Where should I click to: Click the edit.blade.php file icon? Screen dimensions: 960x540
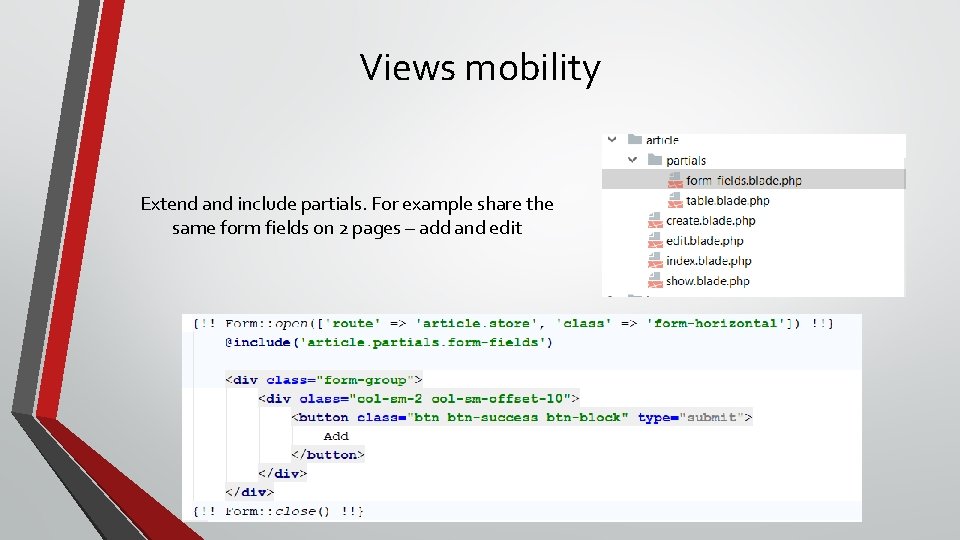coord(655,241)
